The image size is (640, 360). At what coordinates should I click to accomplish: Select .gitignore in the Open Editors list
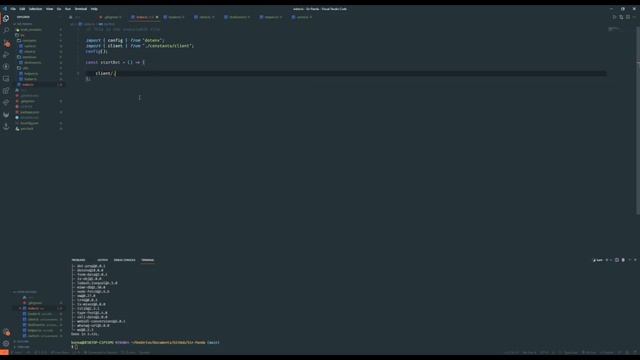(35, 303)
